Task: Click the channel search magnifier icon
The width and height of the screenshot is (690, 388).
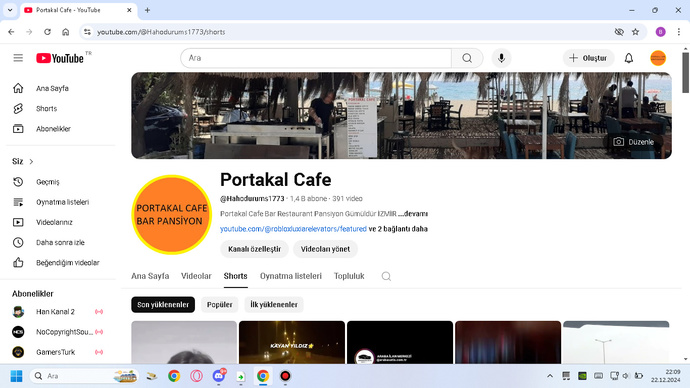Action: tap(386, 276)
